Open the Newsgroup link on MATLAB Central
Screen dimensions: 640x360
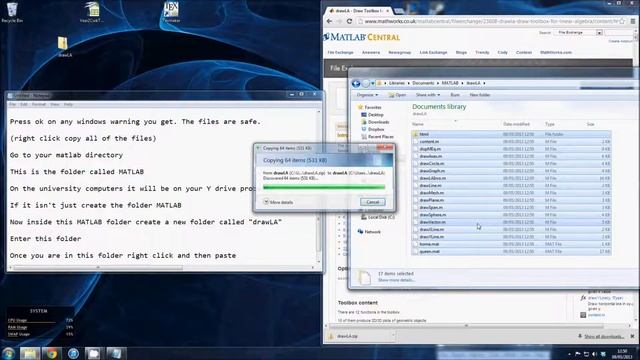point(400,53)
